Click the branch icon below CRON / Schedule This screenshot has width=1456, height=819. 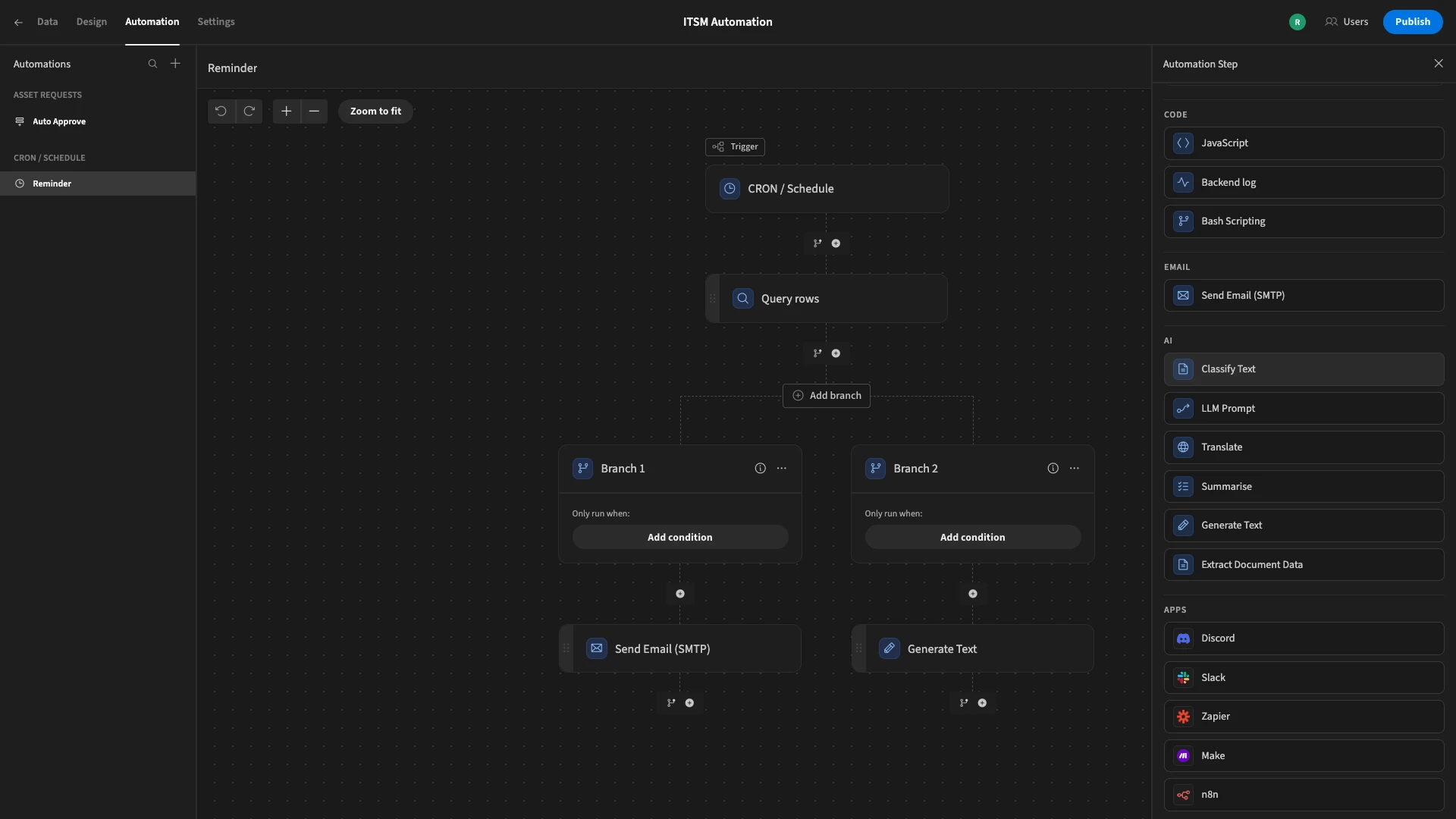click(x=817, y=243)
